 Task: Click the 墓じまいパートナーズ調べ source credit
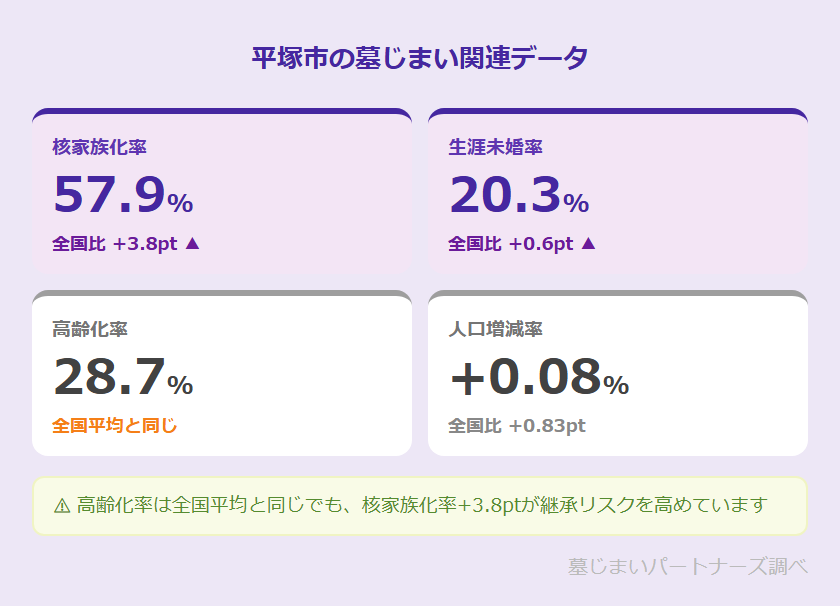(x=687, y=566)
